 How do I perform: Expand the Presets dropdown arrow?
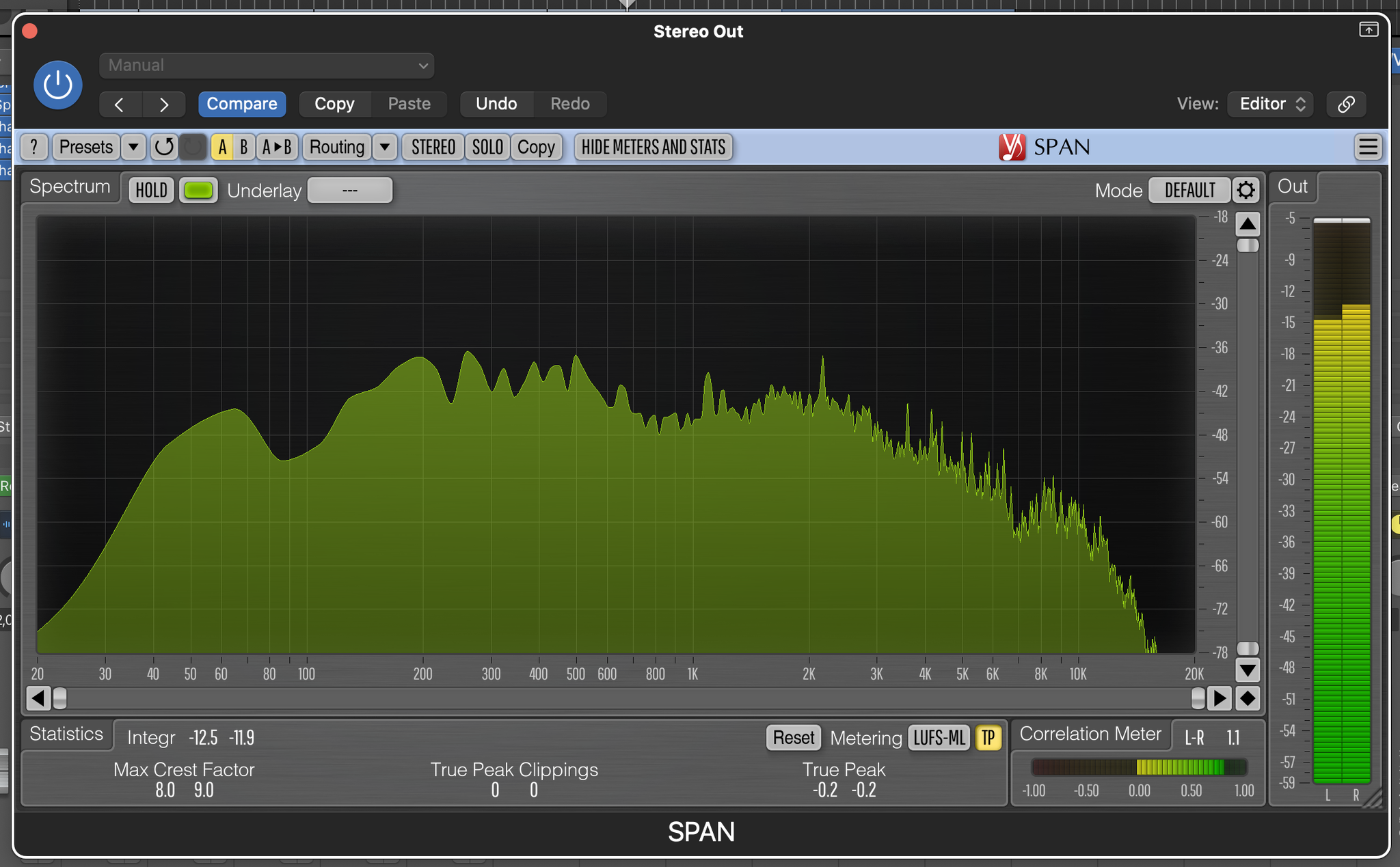133,147
